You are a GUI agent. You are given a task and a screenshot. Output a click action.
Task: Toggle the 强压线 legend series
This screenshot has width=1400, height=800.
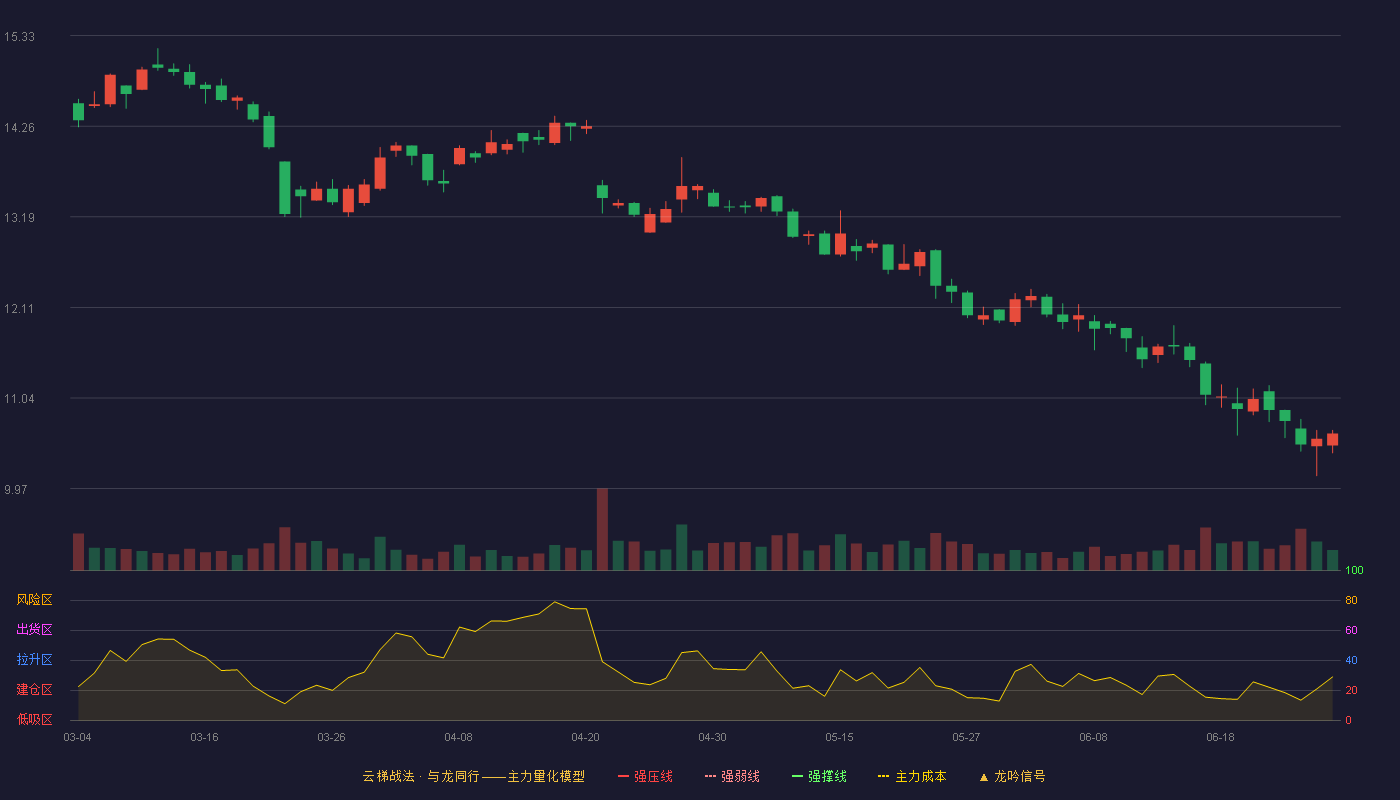click(x=645, y=776)
